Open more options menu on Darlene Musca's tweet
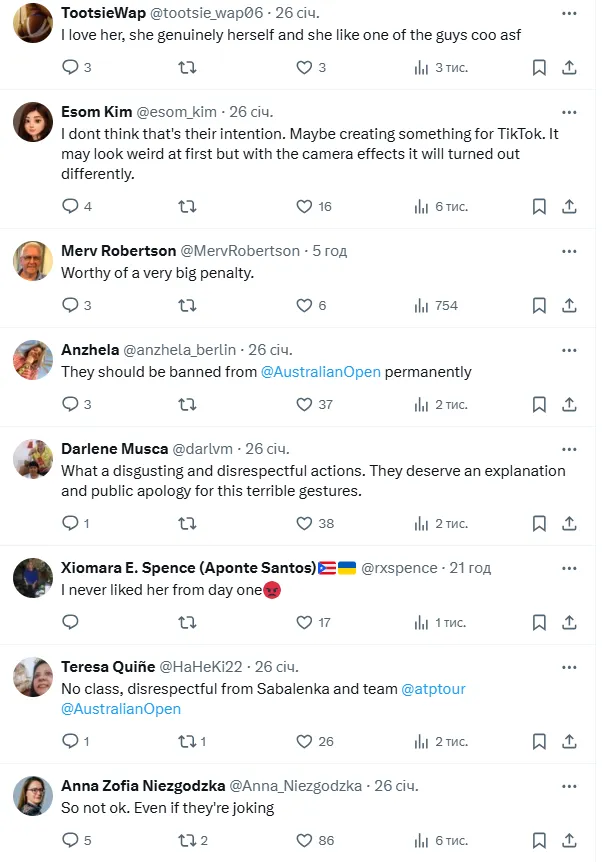 coord(569,449)
